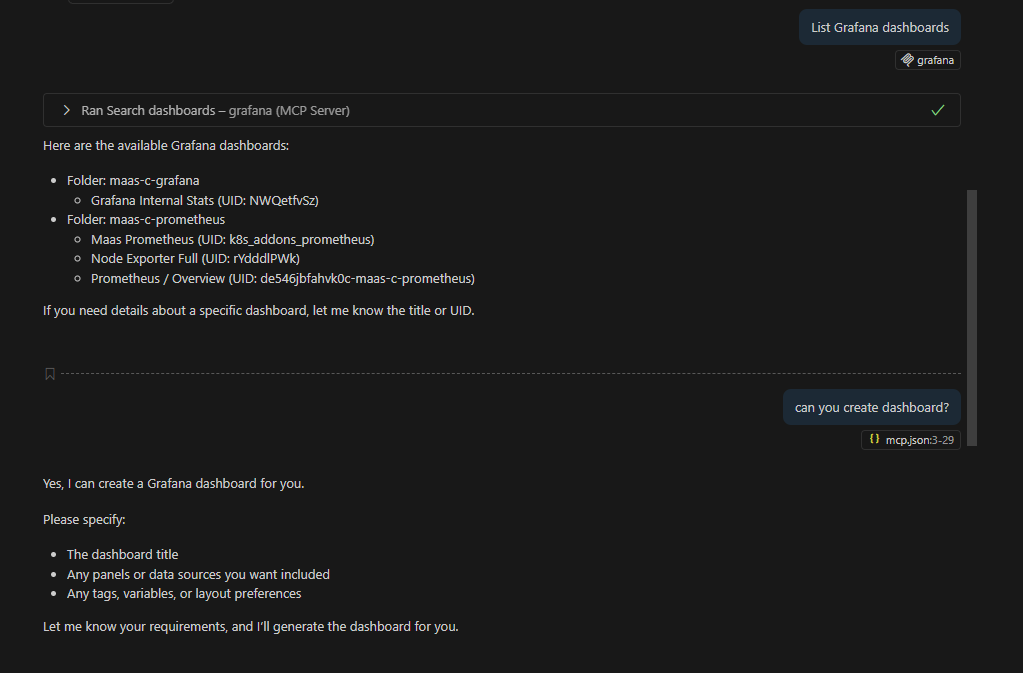Select the "List Grafana dashboards" message bubble
Viewport: 1023px width, 673px height.
coord(879,28)
